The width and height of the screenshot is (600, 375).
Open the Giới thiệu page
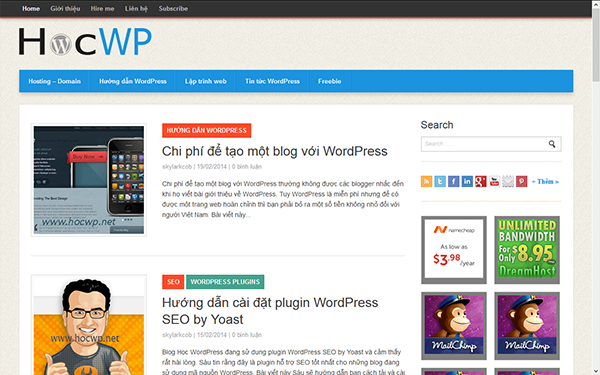click(x=65, y=8)
